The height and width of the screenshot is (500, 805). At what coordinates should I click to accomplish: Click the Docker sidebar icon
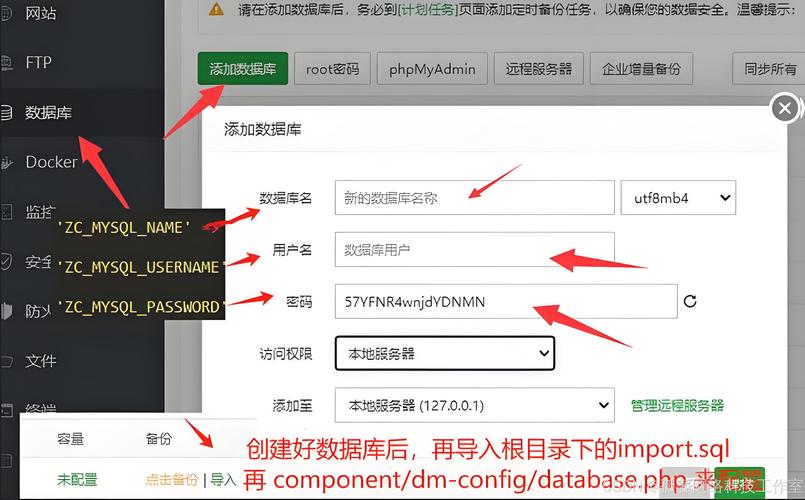[6, 162]
